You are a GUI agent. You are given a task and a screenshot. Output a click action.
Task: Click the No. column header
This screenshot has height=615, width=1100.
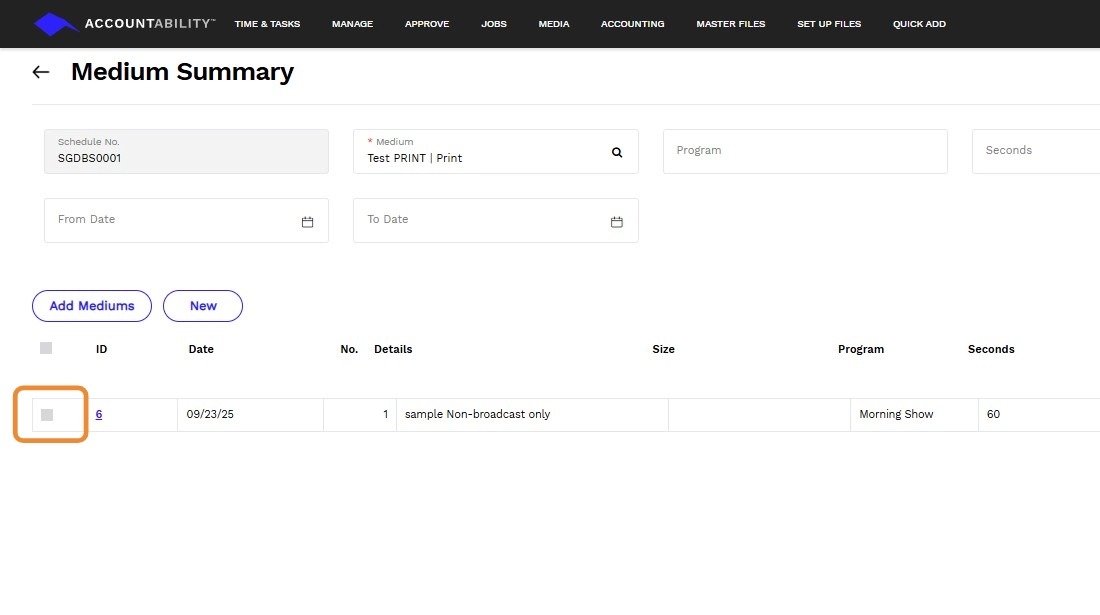point(349,349)
